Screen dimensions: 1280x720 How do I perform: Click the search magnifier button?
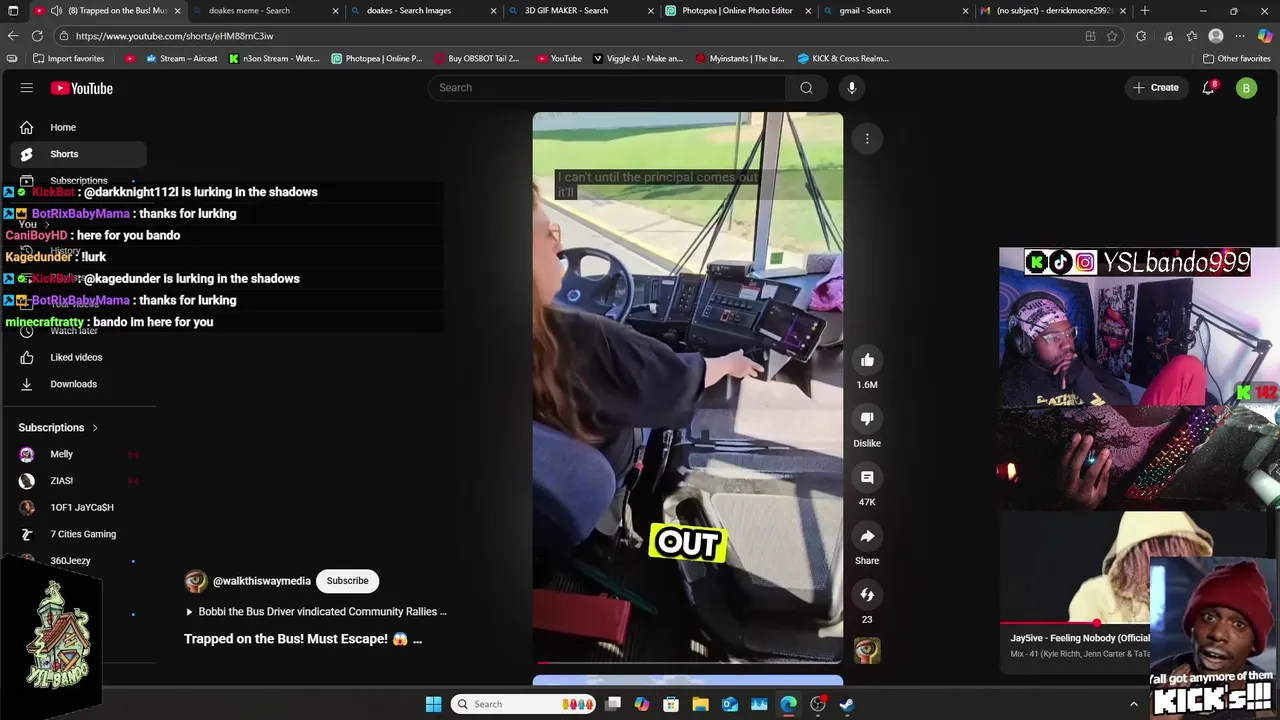coord(806,88)
